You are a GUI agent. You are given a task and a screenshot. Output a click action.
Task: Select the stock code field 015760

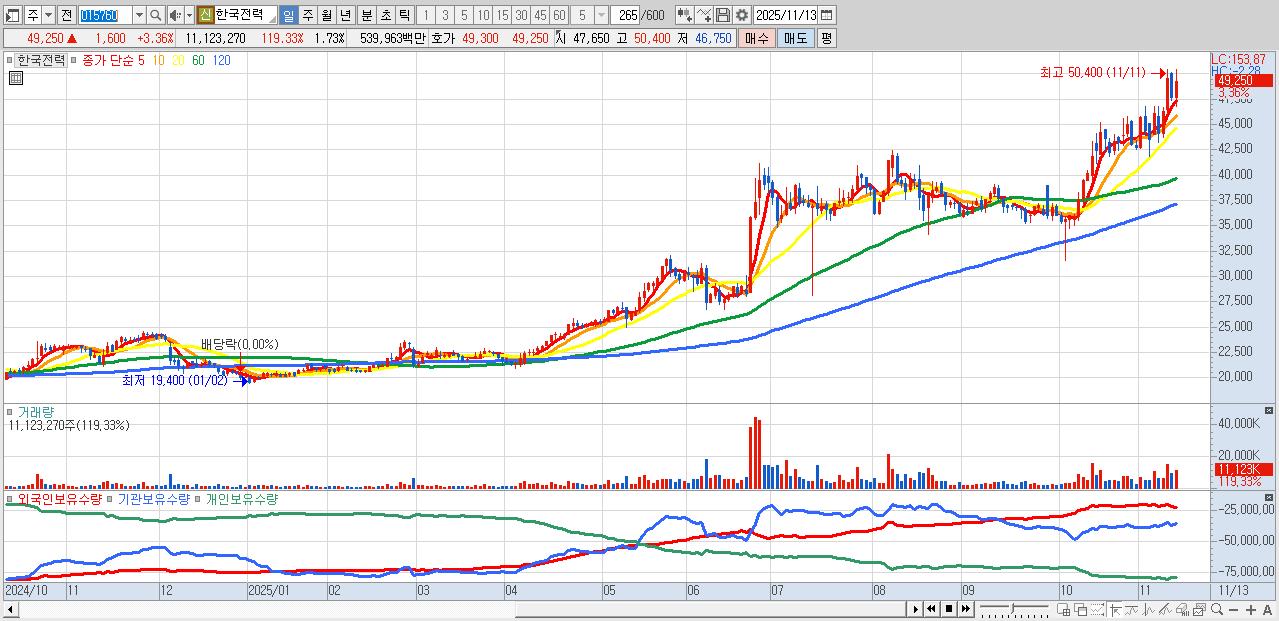[106, 15]
